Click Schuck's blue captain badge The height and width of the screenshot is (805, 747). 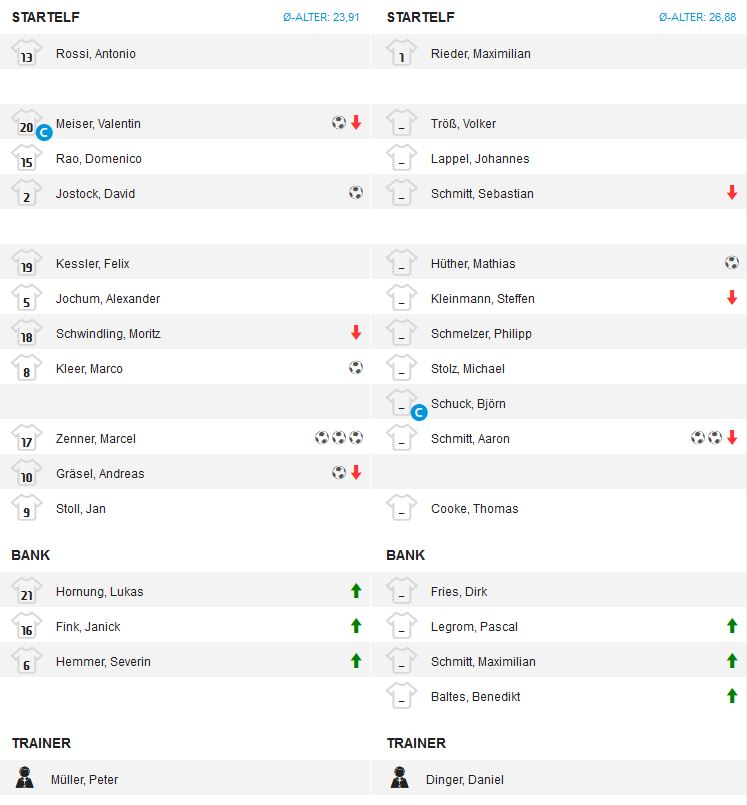[419, 411]
